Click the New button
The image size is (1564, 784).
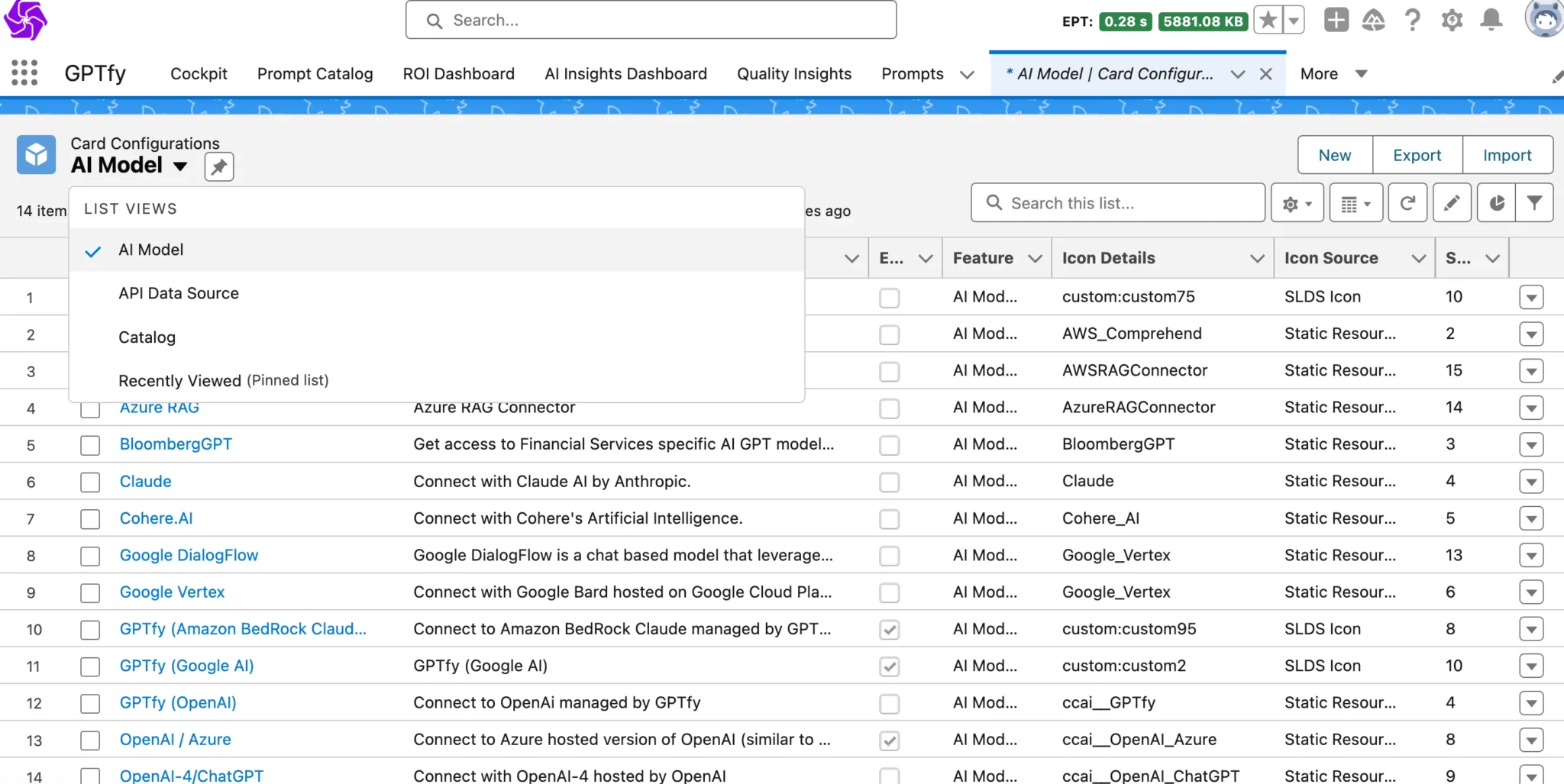coord(1334,155)
